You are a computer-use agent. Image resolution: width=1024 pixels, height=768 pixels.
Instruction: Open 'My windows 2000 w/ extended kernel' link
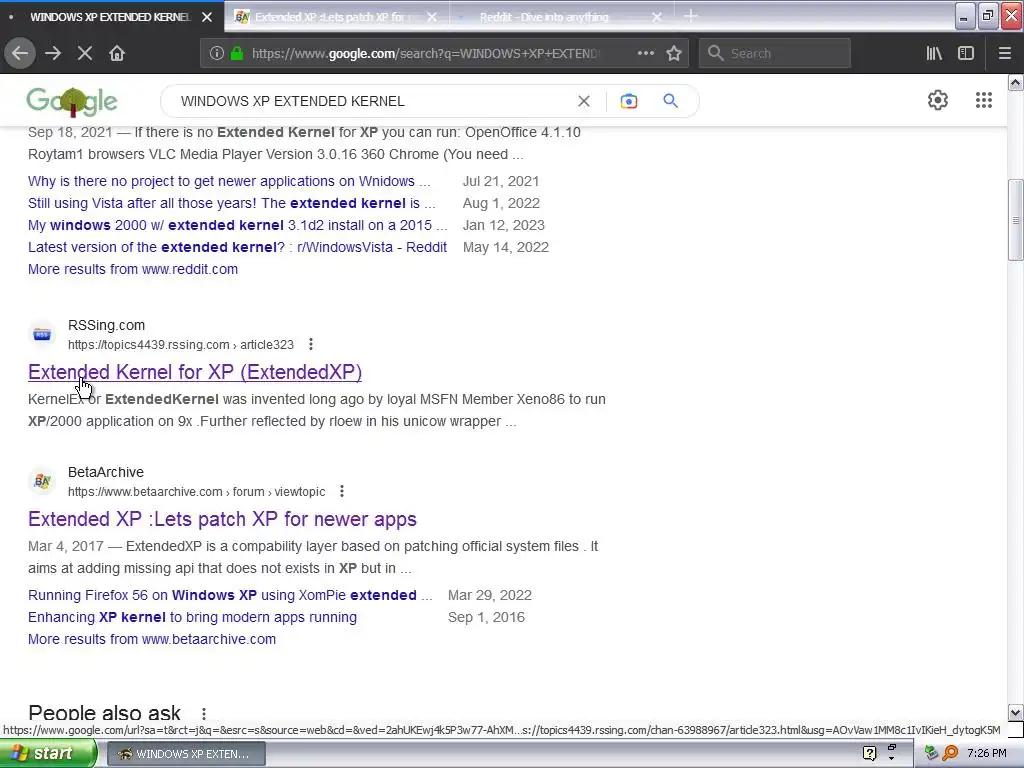pos(238,225)
